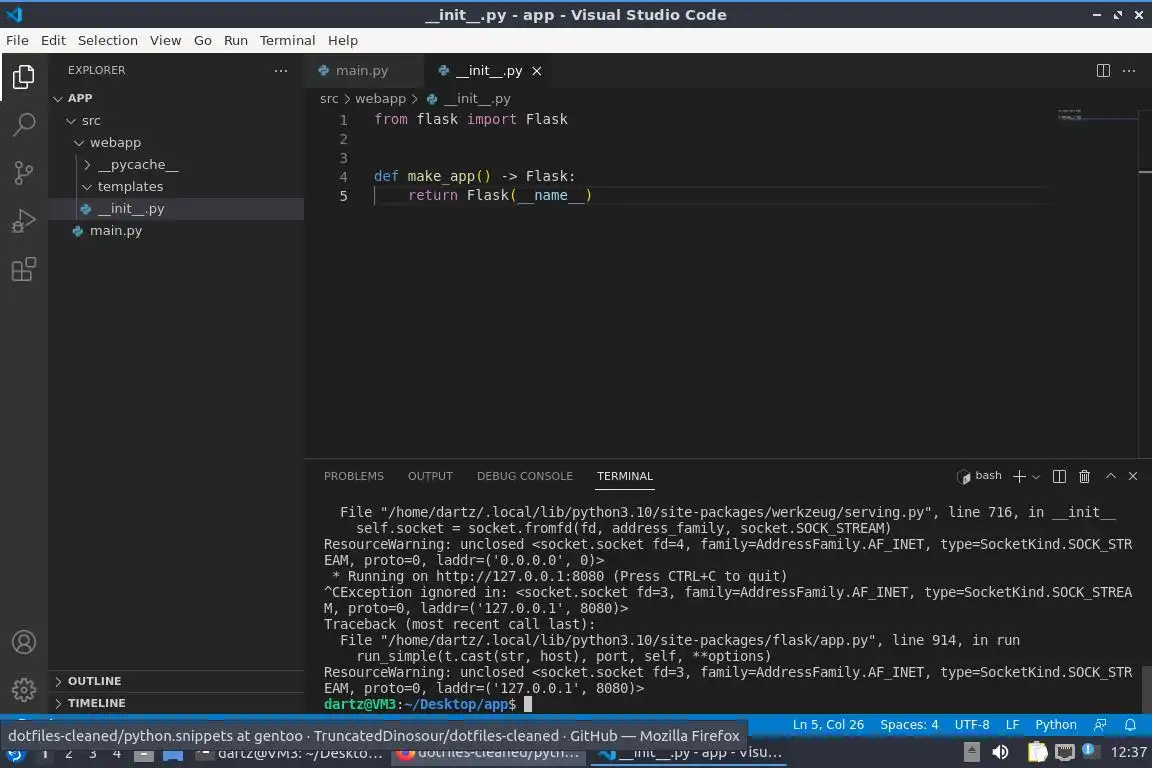Switch to dartz@VM3 terminal in taskbar
Viewport: 1152px width, 768px height.
[x=291, y=753]
